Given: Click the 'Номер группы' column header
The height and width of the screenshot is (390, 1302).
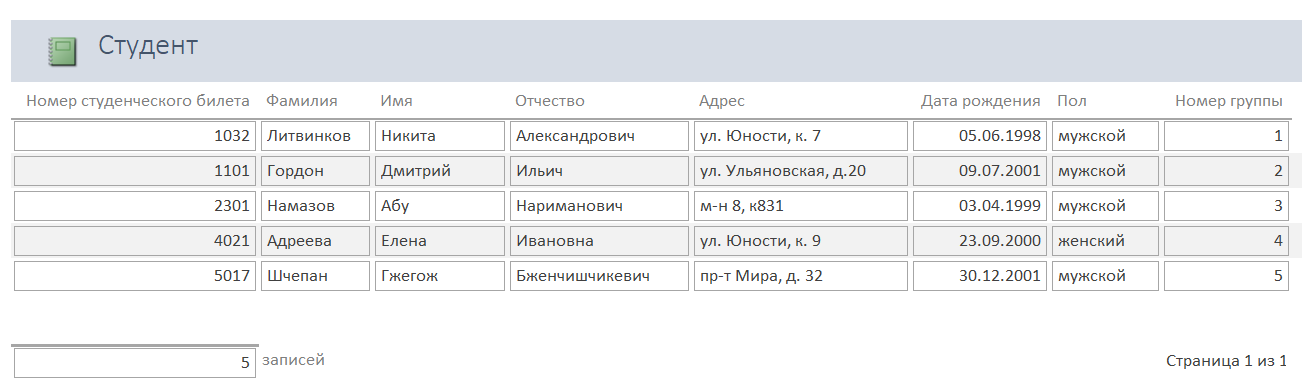Looking at the screenshot, I should [x=1230, y=101].
